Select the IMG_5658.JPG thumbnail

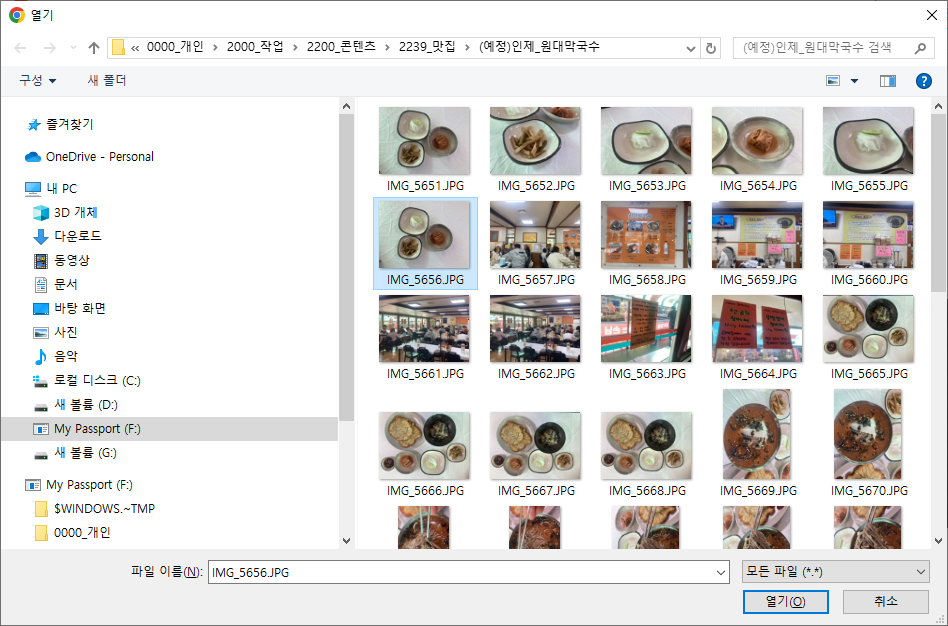pyautogui.click(x=646, y=235)
